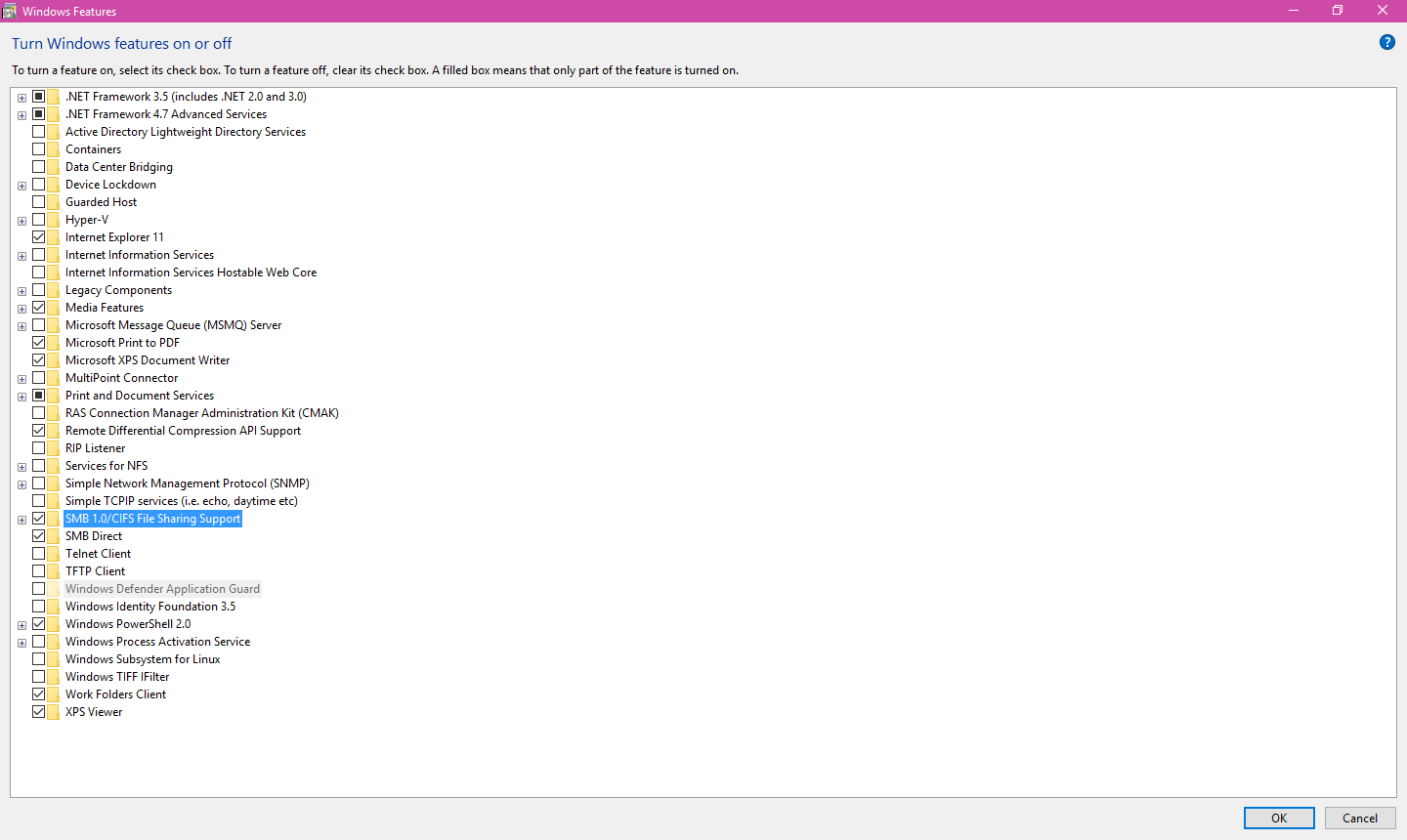Enable the Windows Subsystem for Linux checkbox

39,659
